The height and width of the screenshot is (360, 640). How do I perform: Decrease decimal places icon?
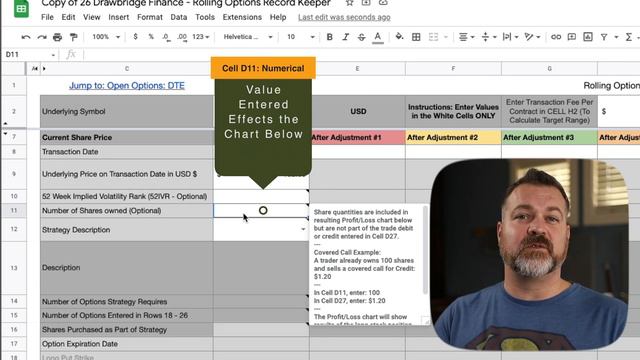pos(166,37)
